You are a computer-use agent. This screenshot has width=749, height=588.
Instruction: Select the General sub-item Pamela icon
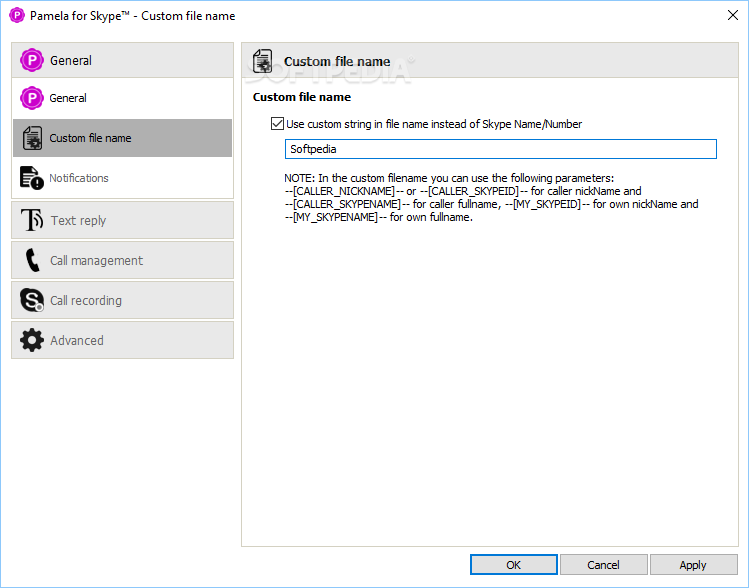(x=32, y=98)
